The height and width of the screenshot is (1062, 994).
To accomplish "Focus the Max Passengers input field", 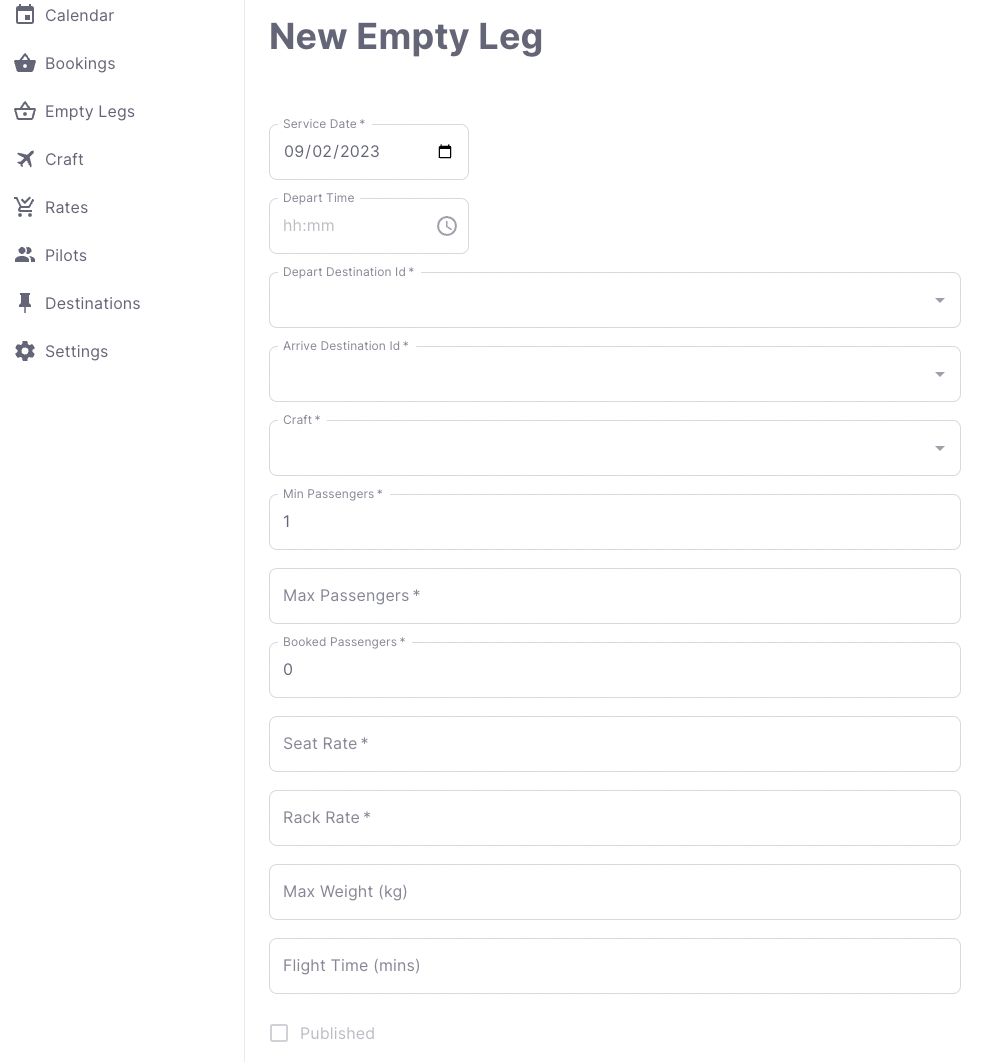I will pyautogui.click(x=614, y=596).
